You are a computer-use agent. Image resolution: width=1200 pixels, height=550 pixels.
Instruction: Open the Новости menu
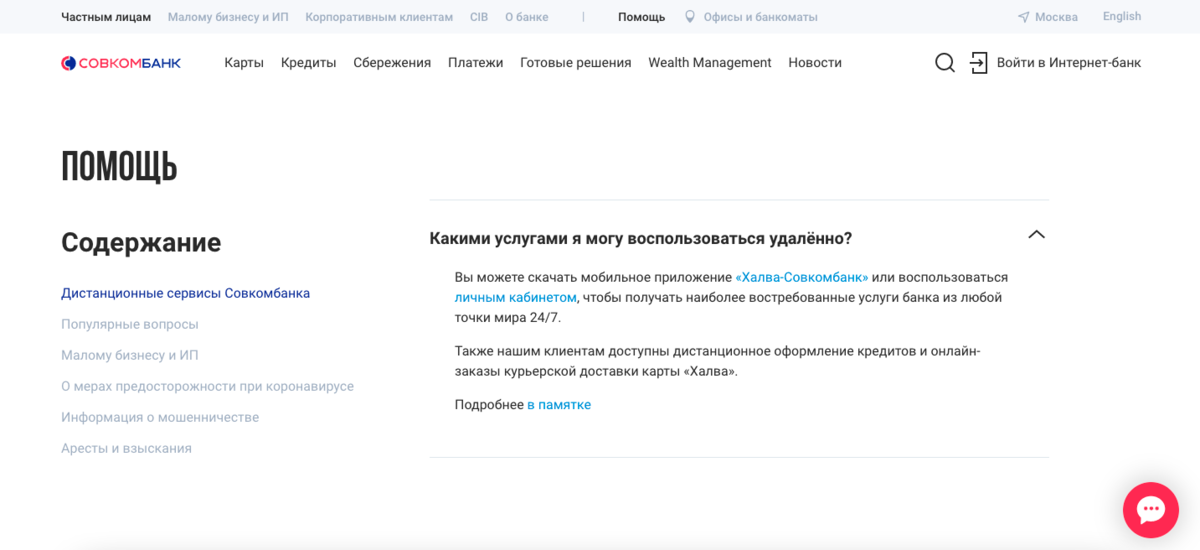[815, 63]
